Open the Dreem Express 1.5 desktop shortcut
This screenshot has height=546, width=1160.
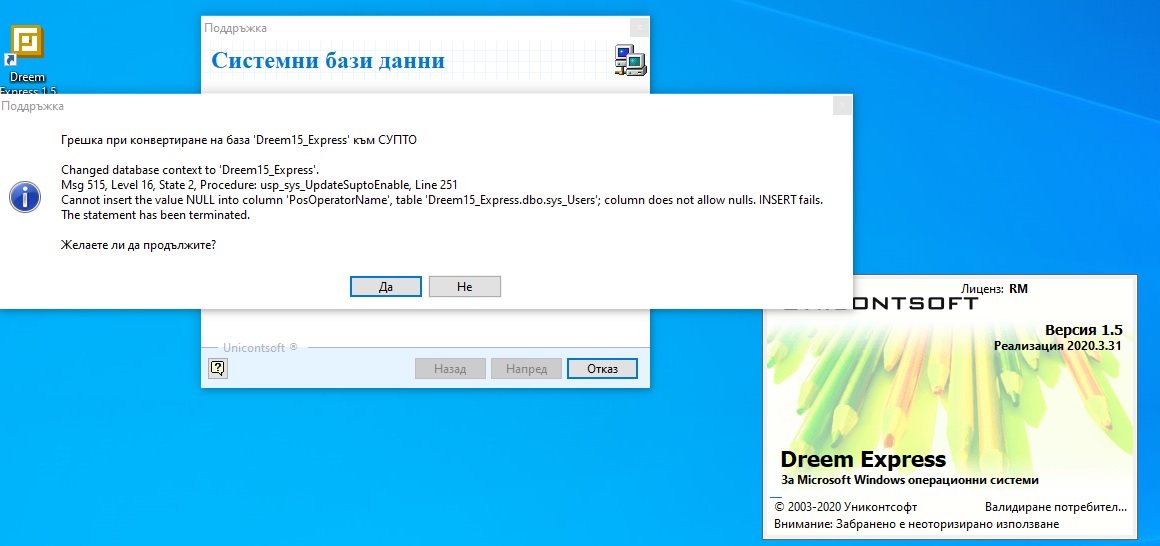click(32, 48)
